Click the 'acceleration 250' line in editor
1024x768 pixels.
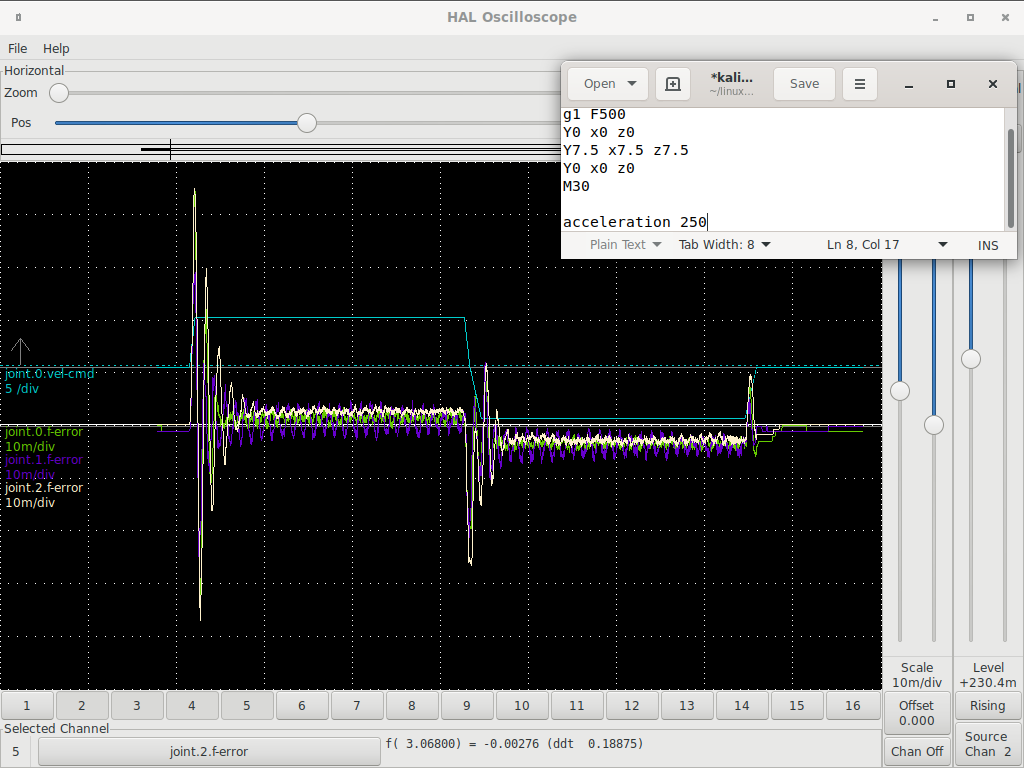click(635, 222)
